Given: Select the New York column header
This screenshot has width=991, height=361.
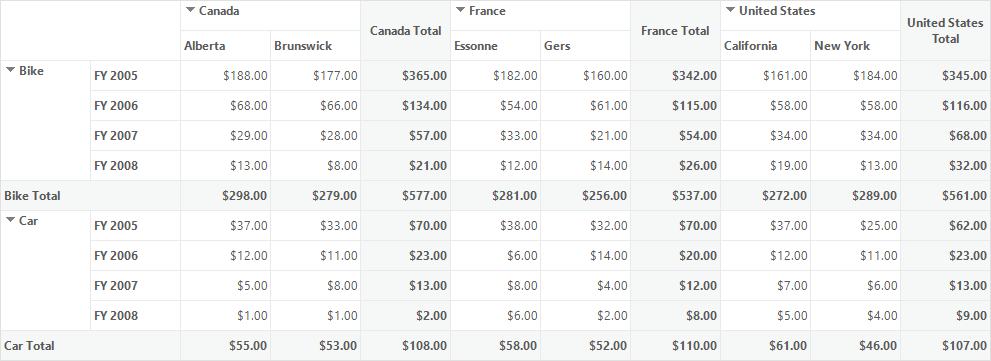Looking at the screenshot, I should click(856, 46).
